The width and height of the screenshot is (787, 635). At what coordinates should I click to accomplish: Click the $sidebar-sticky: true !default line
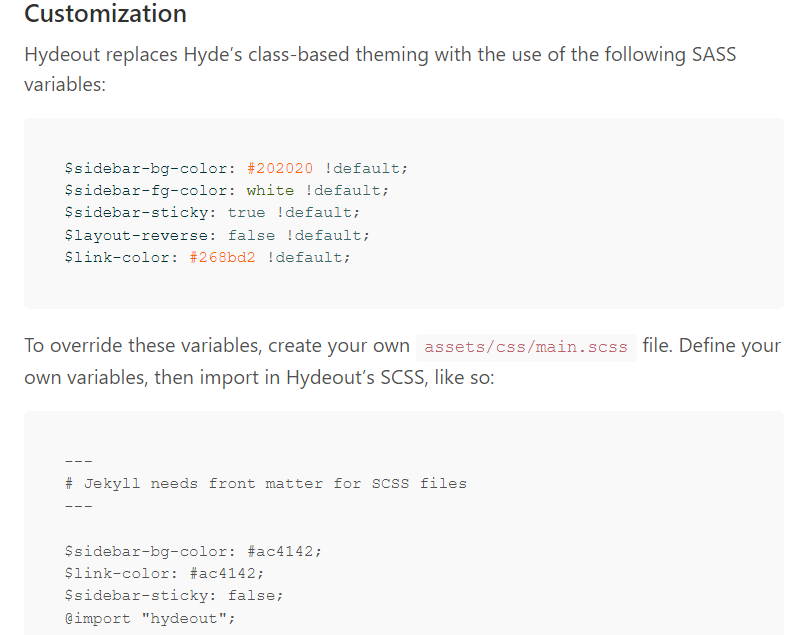coord(211,212)
